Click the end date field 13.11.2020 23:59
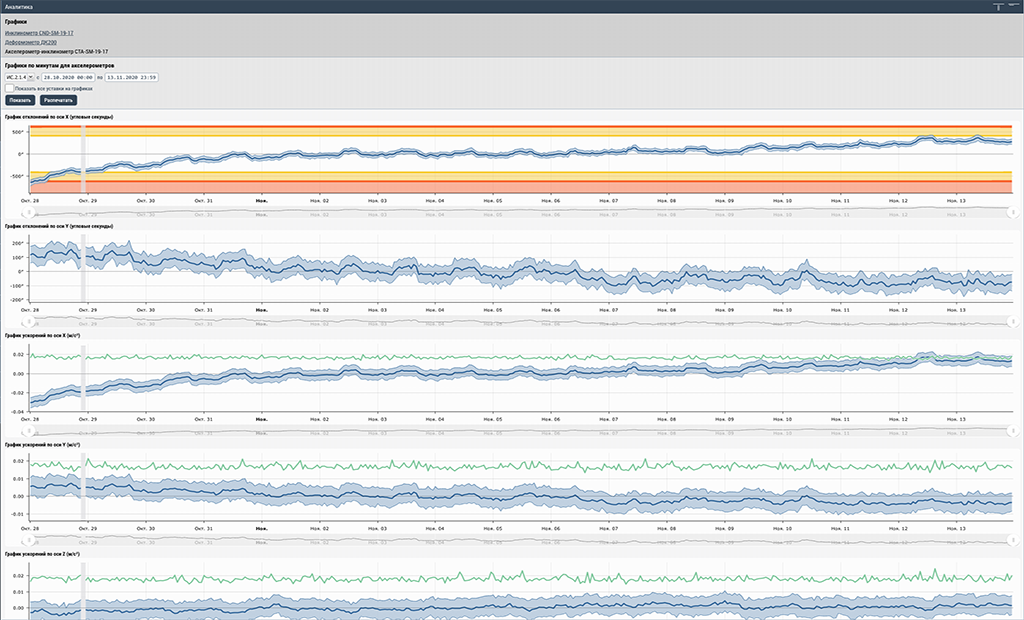This screenshot has height=620, width=1024. point(132,77)
